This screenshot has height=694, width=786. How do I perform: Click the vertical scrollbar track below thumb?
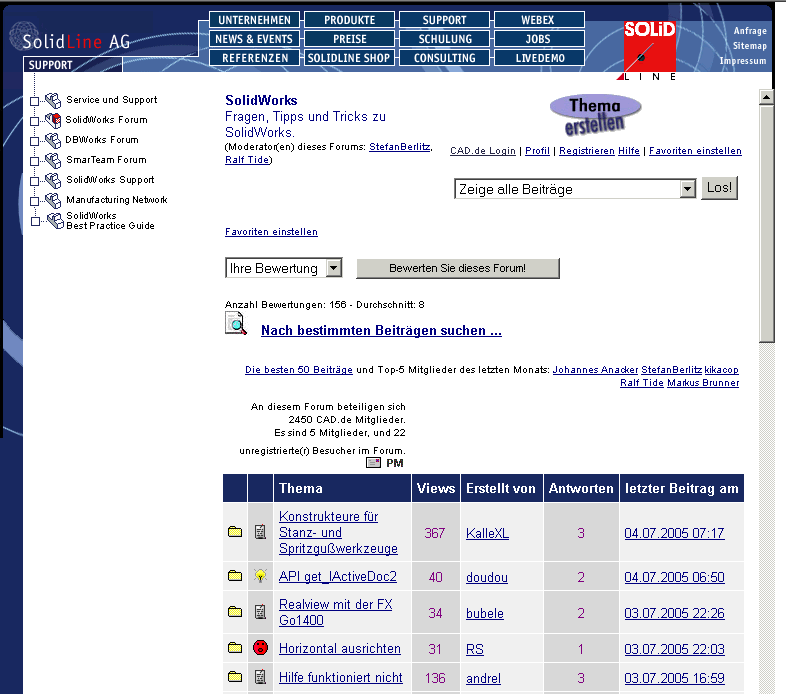pyautogui.click(x=766, y=516)
